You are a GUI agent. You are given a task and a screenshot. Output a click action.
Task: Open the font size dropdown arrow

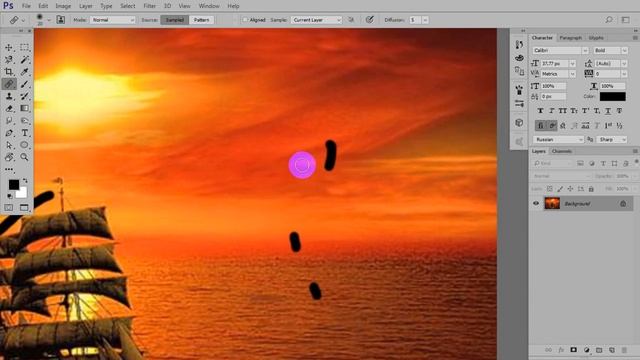[x=572, y=63]
